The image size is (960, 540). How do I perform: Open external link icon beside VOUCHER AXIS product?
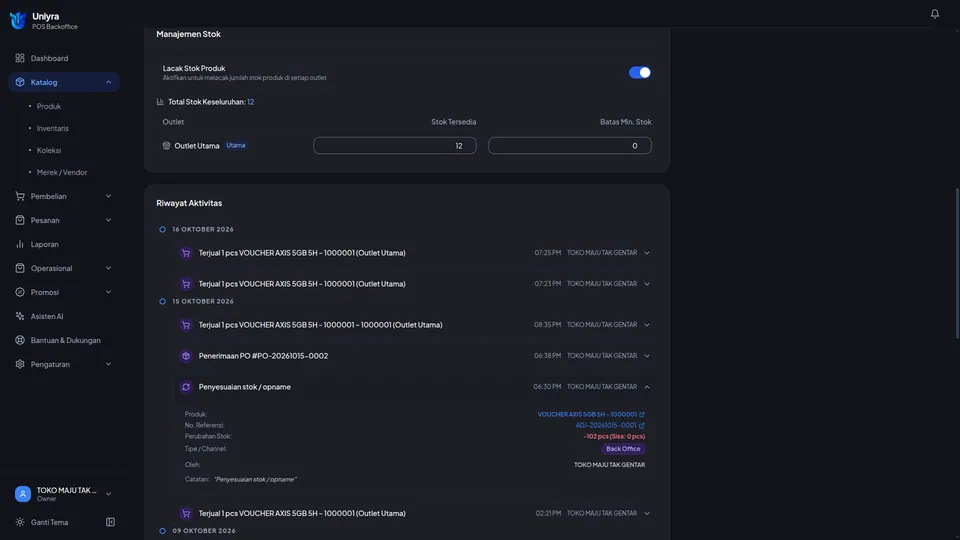point(642,414)
